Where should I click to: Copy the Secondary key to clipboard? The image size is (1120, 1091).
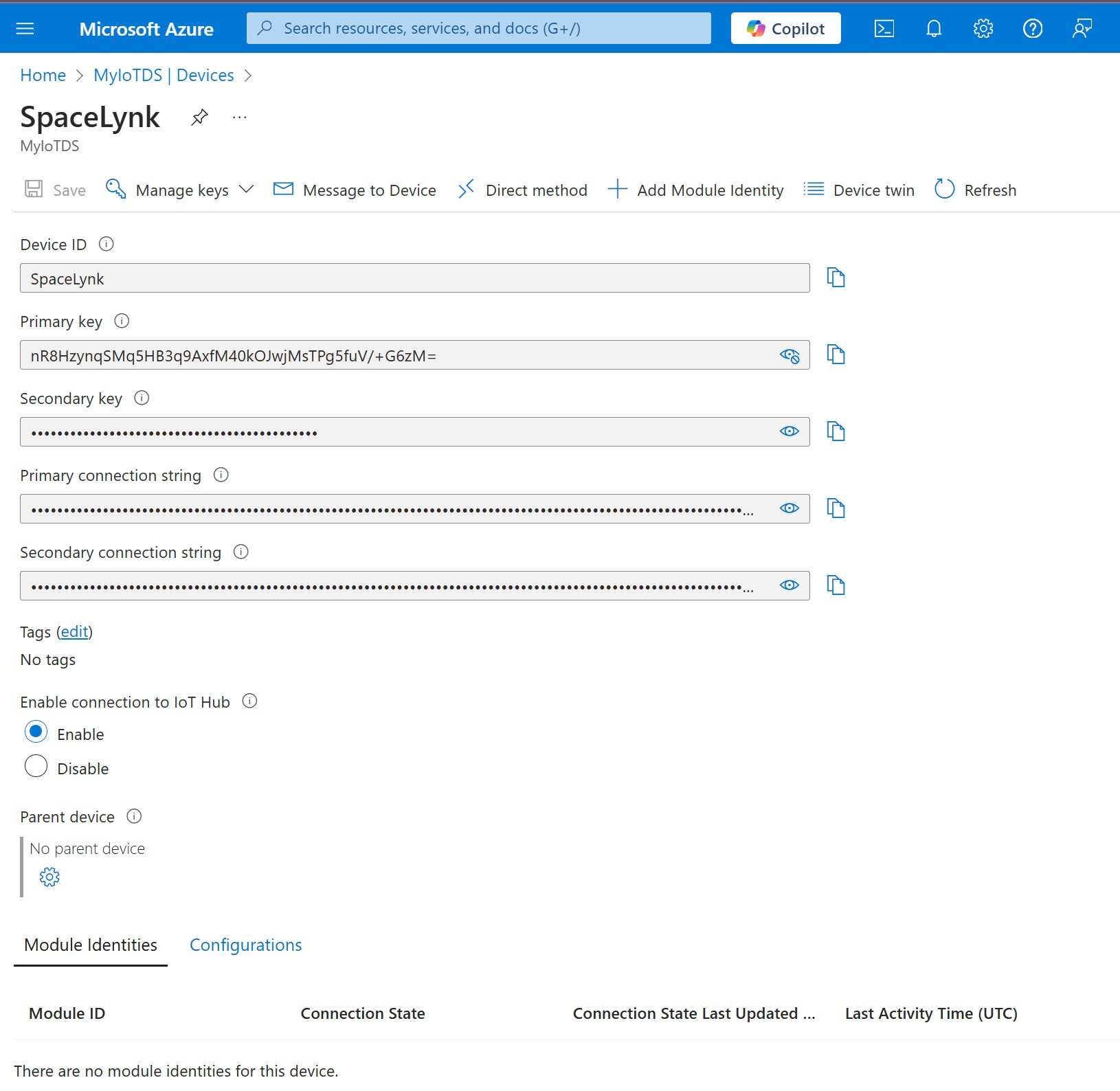(x=836, y=431)
